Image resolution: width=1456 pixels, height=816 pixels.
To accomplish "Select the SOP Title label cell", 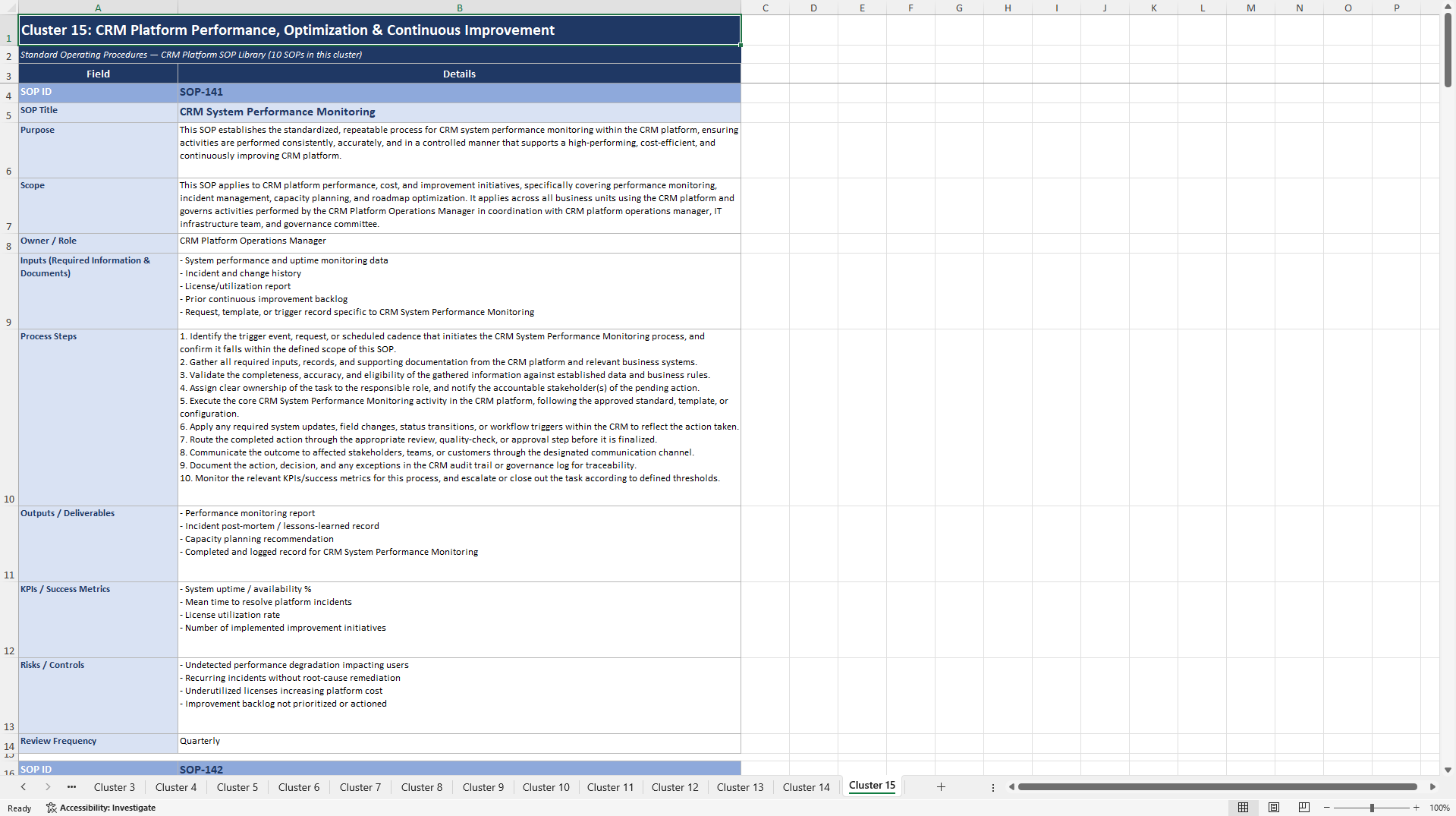I will tap(98, 112).
